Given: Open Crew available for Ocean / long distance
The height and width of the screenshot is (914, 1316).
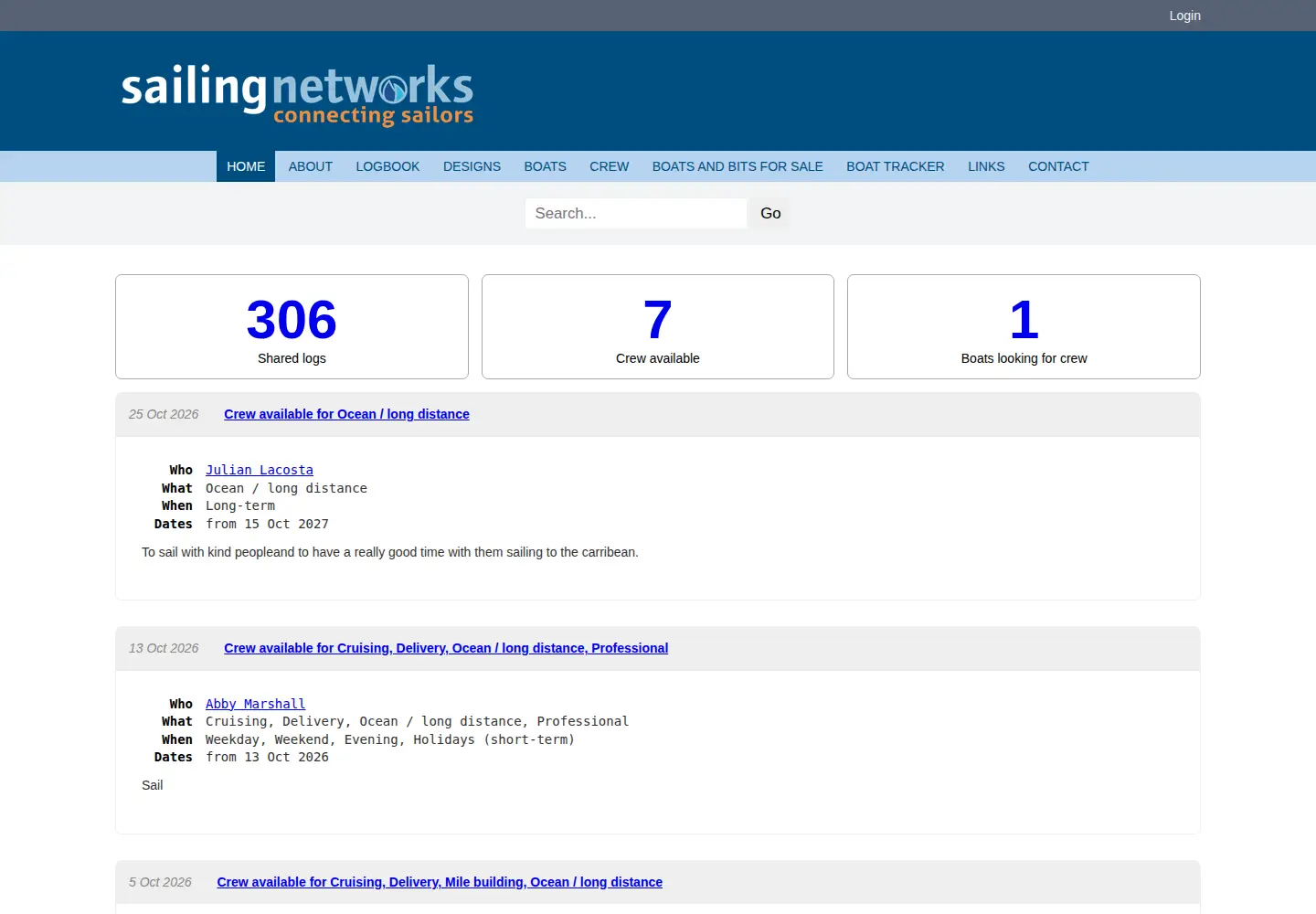Looking at the screenshot, I should pos(346,414).
